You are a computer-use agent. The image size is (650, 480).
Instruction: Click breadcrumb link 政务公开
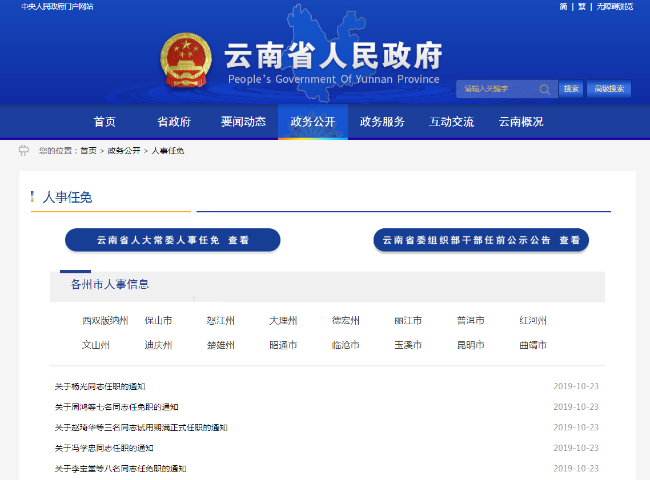tap(124, 150)
